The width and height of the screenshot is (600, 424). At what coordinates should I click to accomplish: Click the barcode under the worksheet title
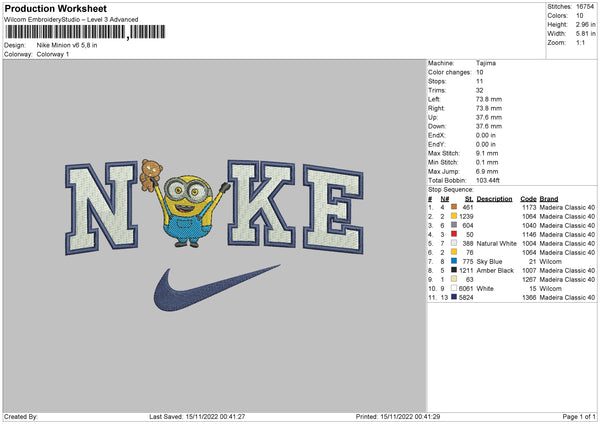[x=85, y=32]
